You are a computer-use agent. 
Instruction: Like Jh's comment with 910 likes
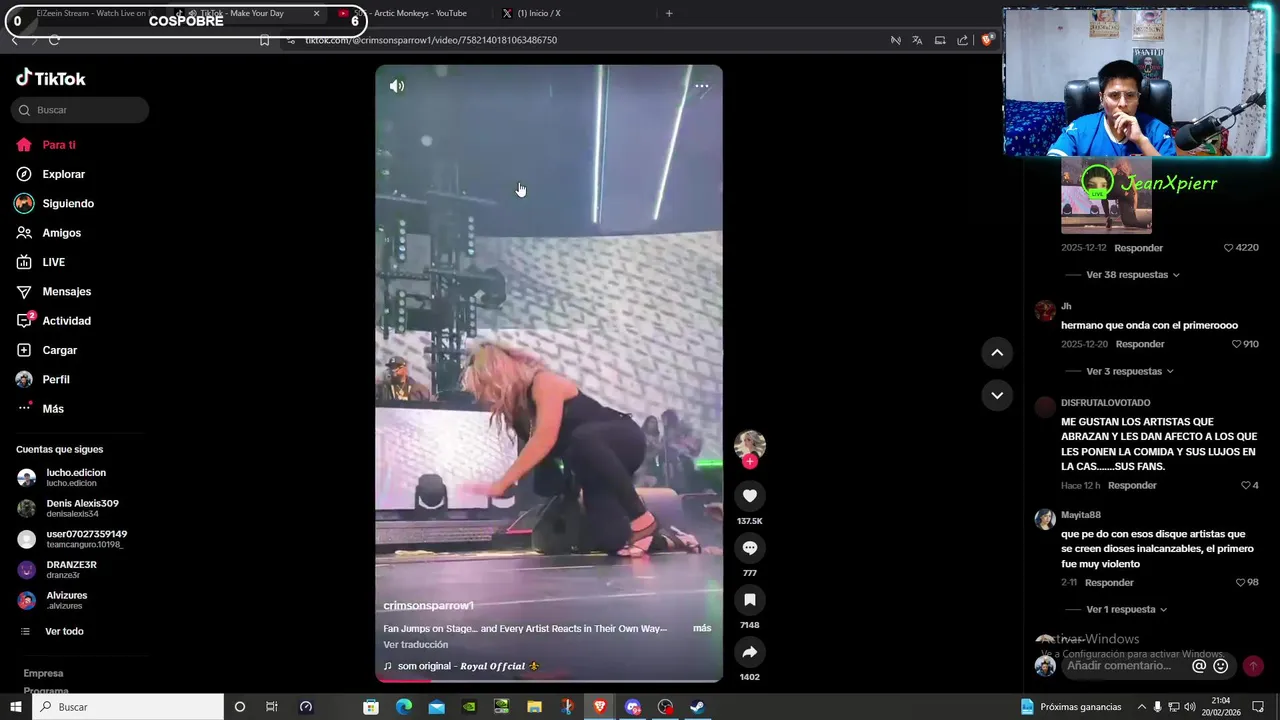1236,344
